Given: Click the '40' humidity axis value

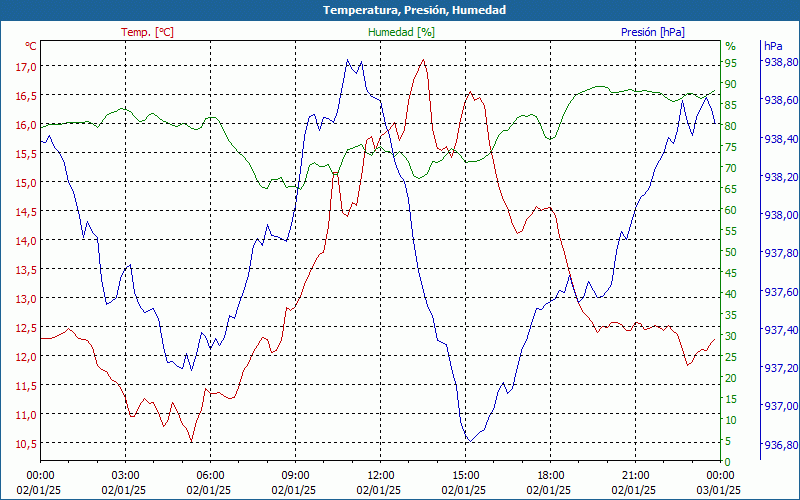Looking at the screenshot, I should tap(731, 294).
